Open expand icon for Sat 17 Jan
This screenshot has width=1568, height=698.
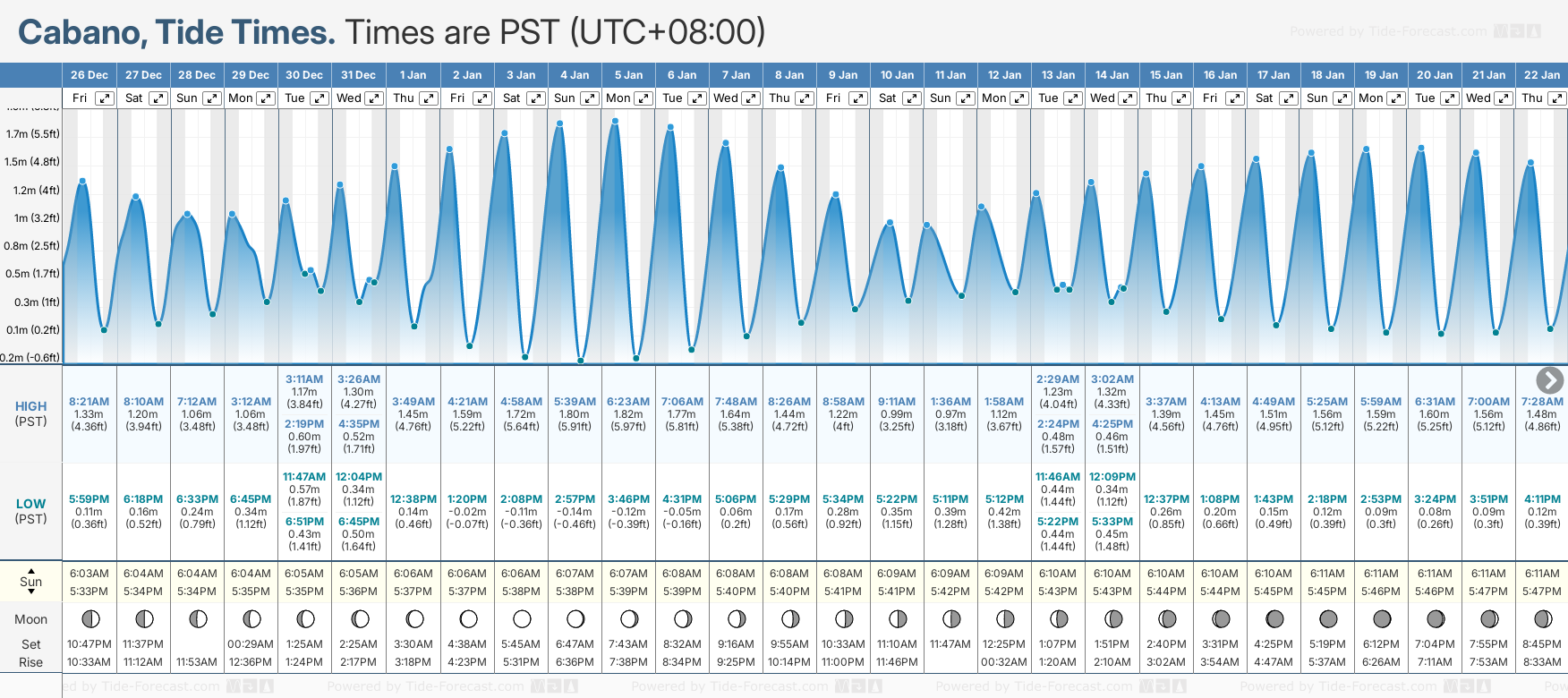(x=1289, y=98)
